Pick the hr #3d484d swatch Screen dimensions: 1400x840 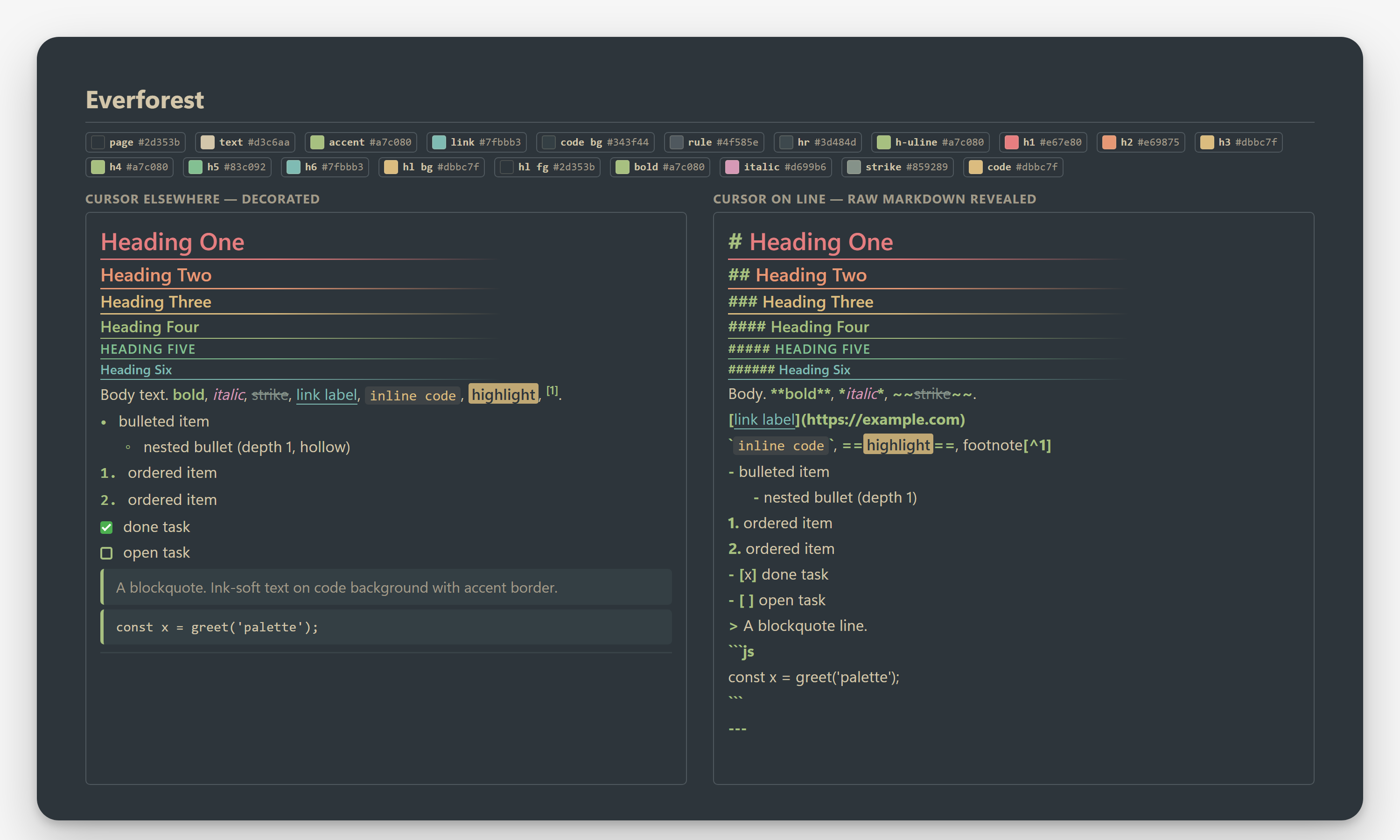pos(818,142)
